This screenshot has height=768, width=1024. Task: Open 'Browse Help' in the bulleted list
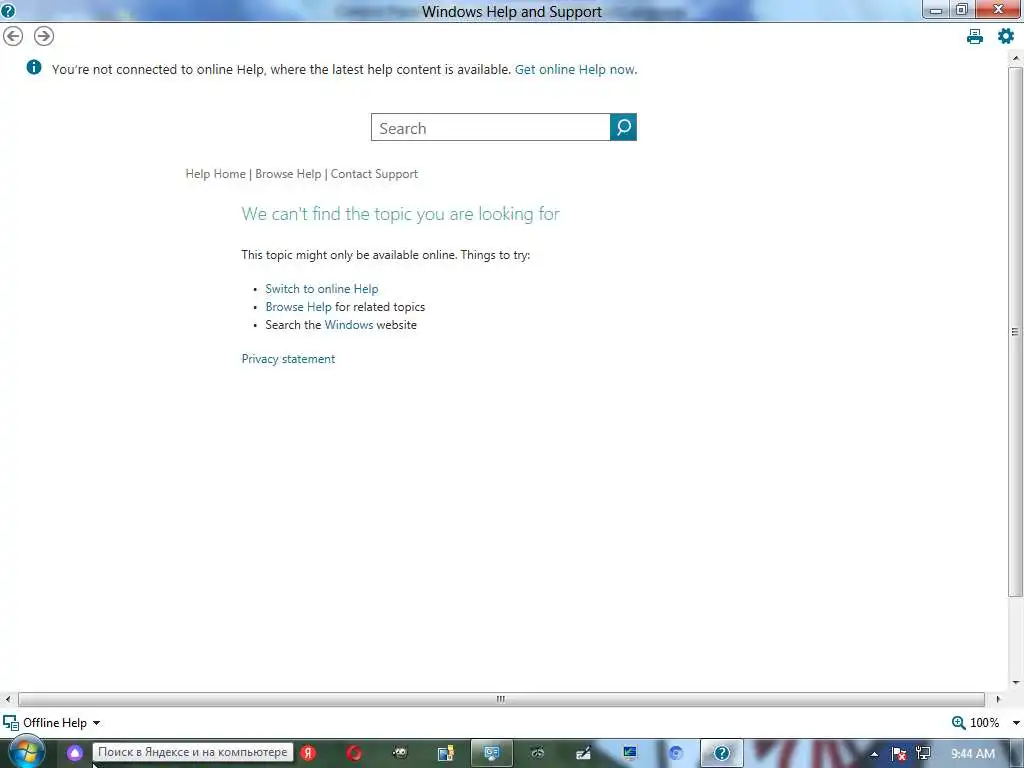coord(298,307)
